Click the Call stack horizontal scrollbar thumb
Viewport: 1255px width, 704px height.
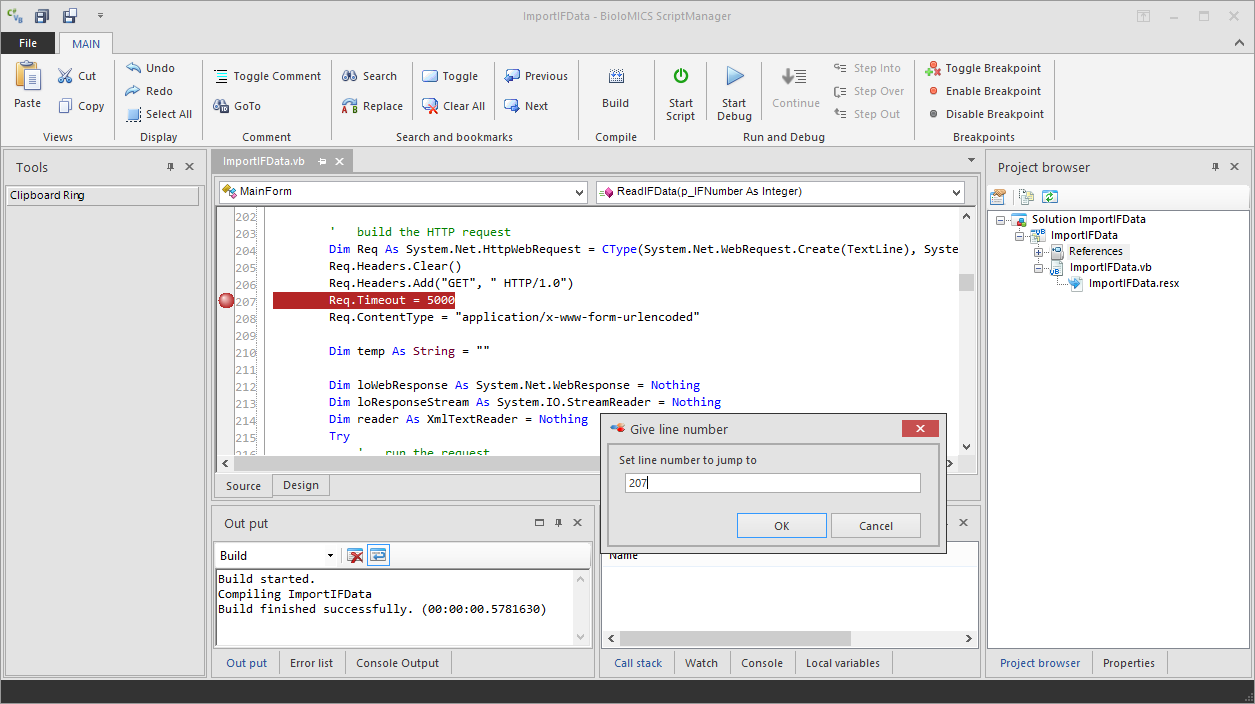[x=735, y=638]
